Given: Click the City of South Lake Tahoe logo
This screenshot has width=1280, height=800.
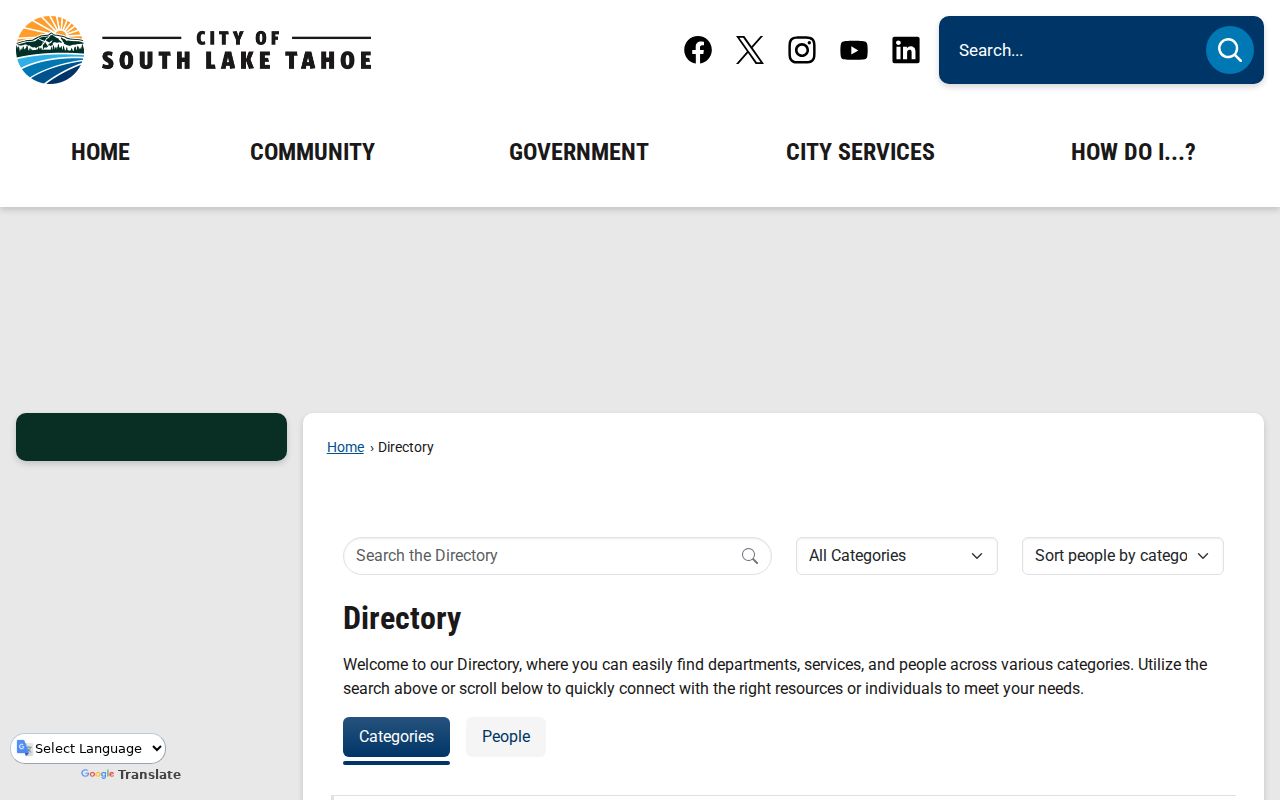Looking at the screenshot, I should [194, 50].
